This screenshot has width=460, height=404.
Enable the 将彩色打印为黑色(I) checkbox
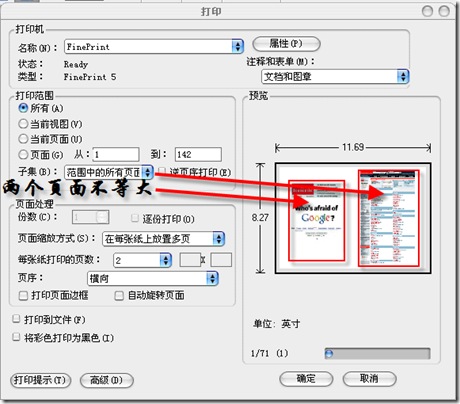pyautogui.click(x=16, y=337)
